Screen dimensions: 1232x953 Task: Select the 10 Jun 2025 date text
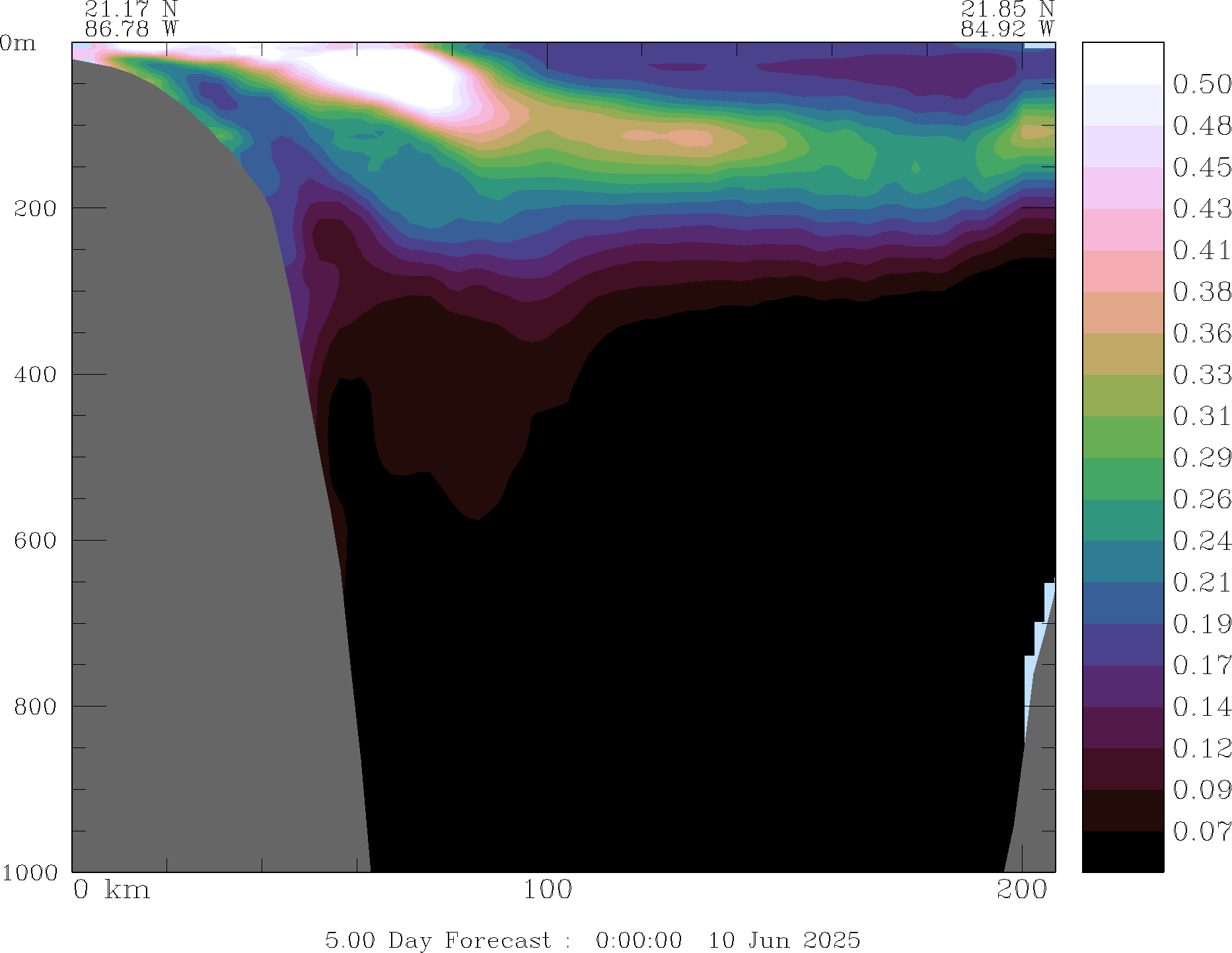click(x=784, y=940)
